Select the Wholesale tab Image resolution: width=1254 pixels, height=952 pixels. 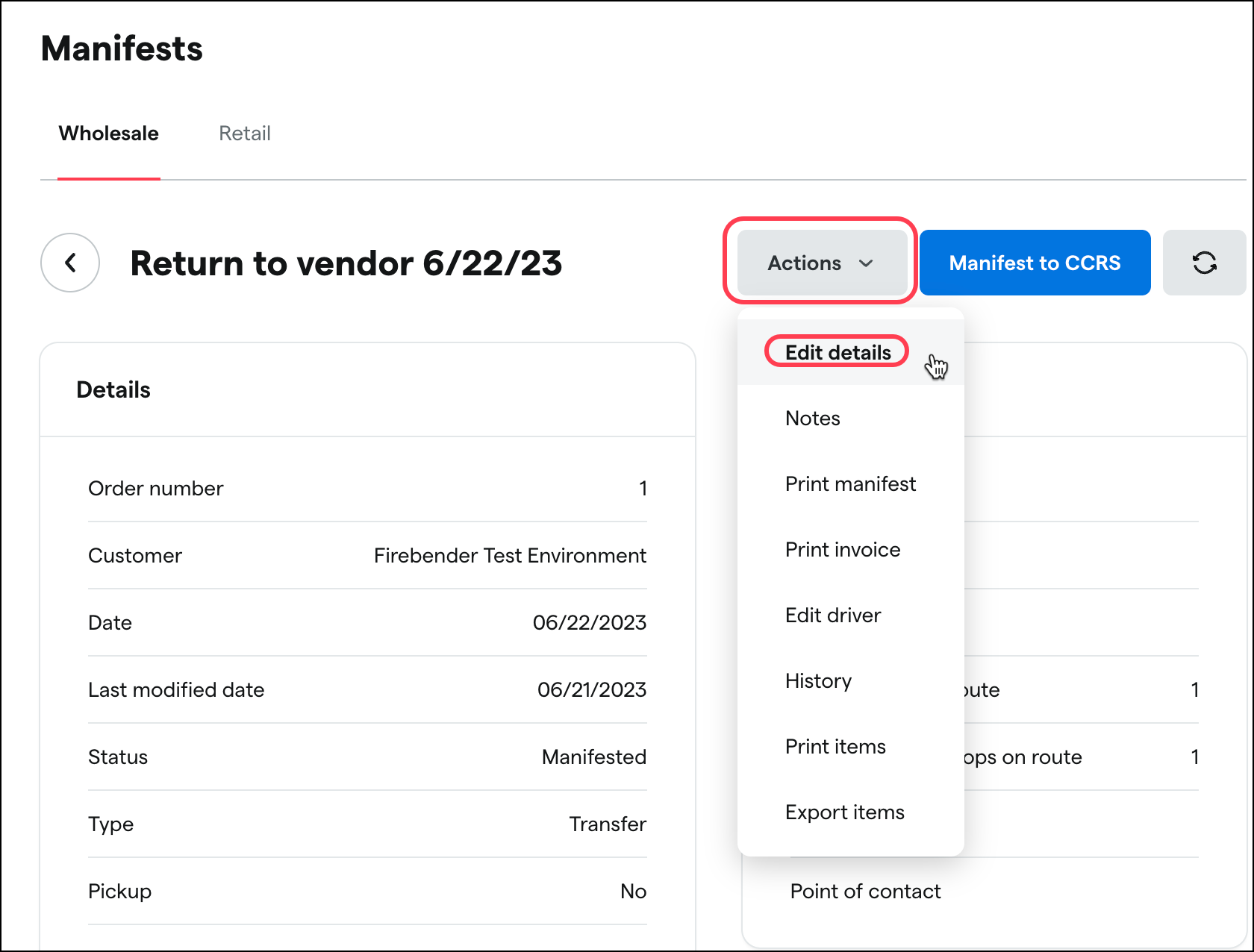click(x=109, y=134)
